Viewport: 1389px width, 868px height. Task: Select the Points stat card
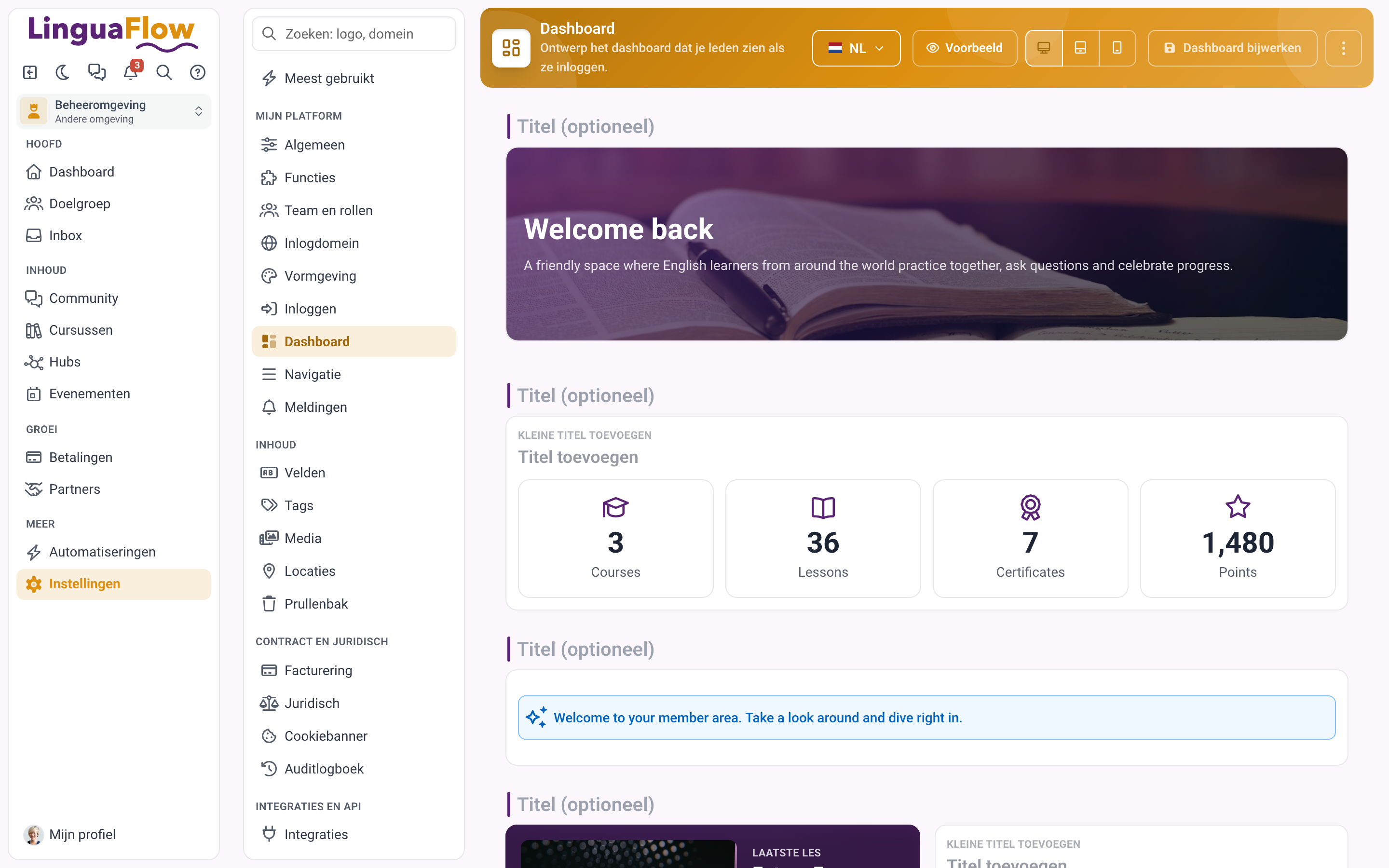(x=1238, y=539)
